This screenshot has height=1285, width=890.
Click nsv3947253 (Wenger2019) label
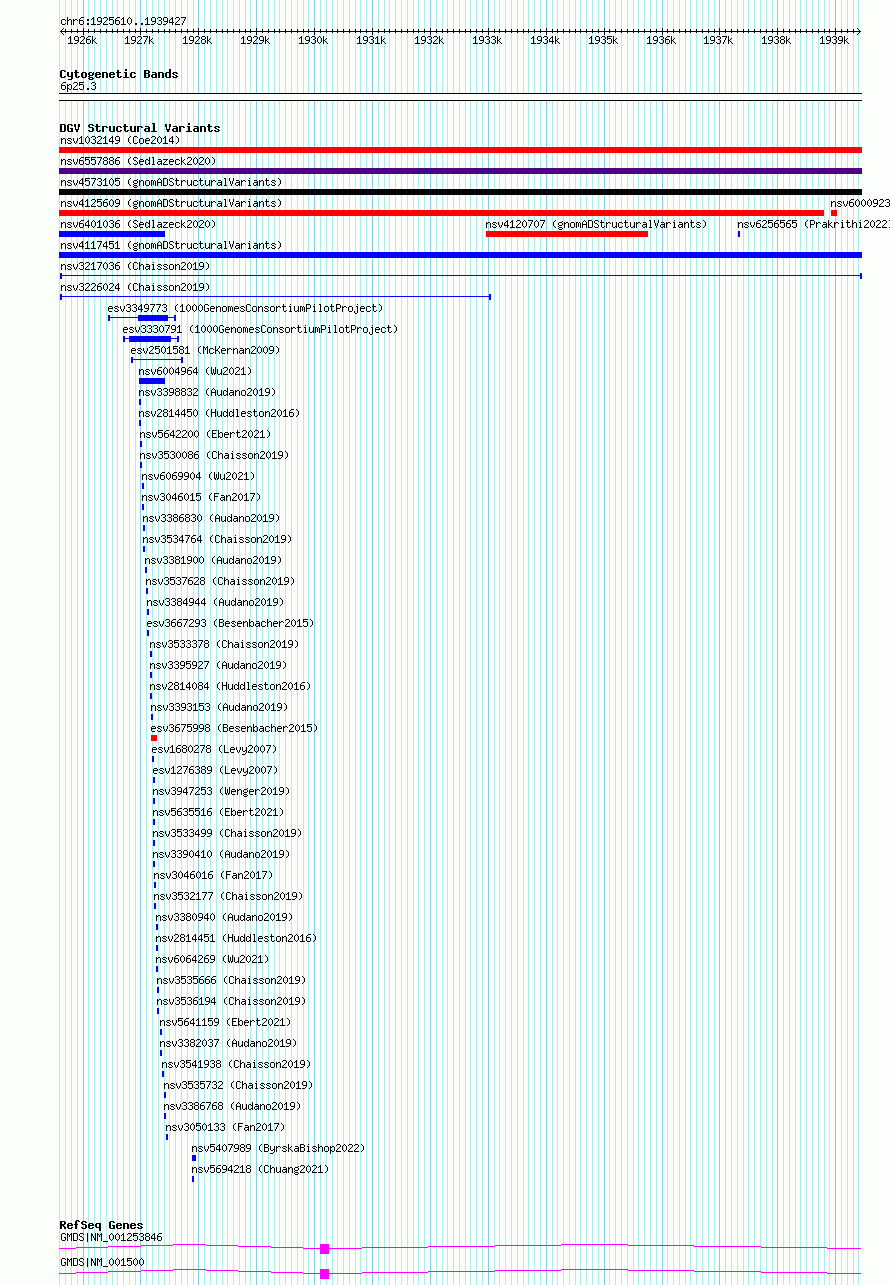point(221,791)
